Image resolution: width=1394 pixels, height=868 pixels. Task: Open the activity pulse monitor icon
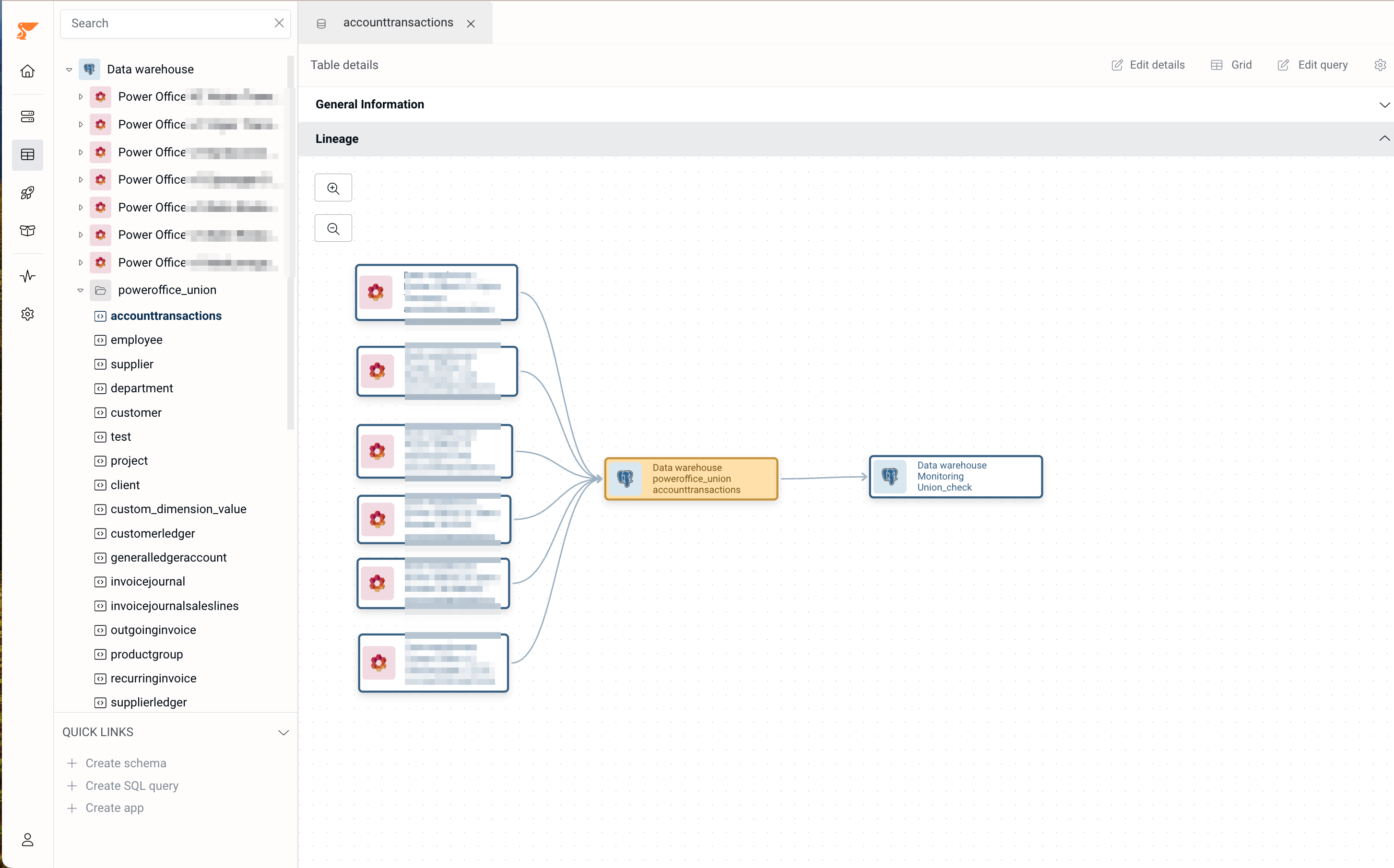[x=27, y=276]
